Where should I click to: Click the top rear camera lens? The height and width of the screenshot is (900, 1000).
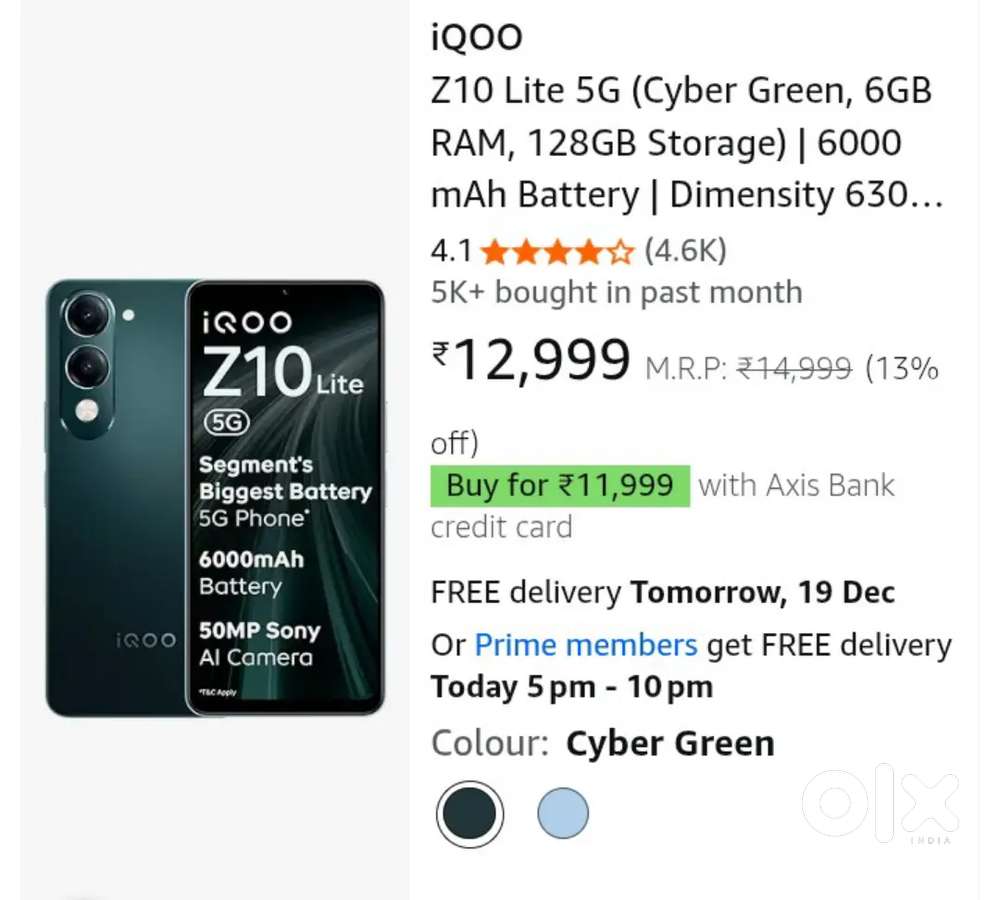(88, 315)
